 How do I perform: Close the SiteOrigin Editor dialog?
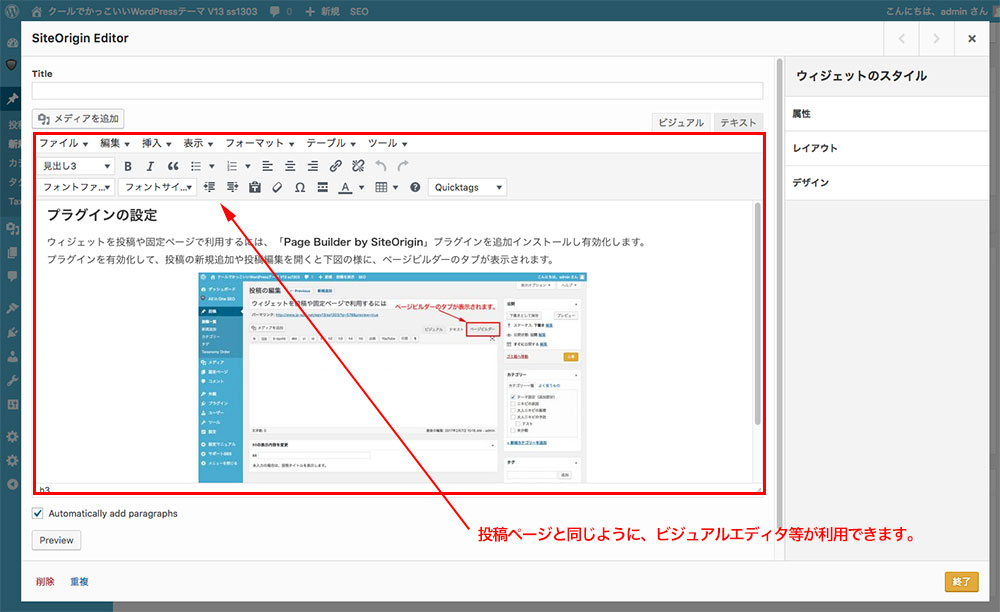coord(971,39)
